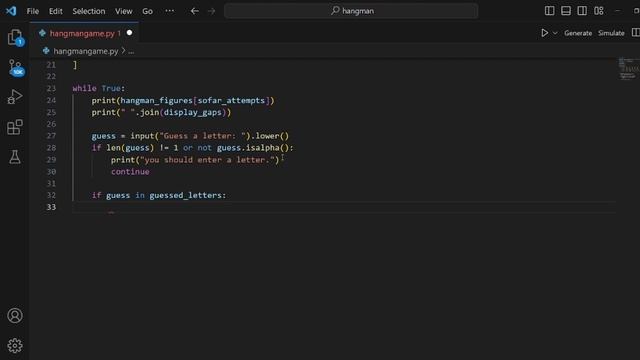The width and height of the screenshot is (640, 360).
Task: Click the hangman search command center
Action: point(351,11)
